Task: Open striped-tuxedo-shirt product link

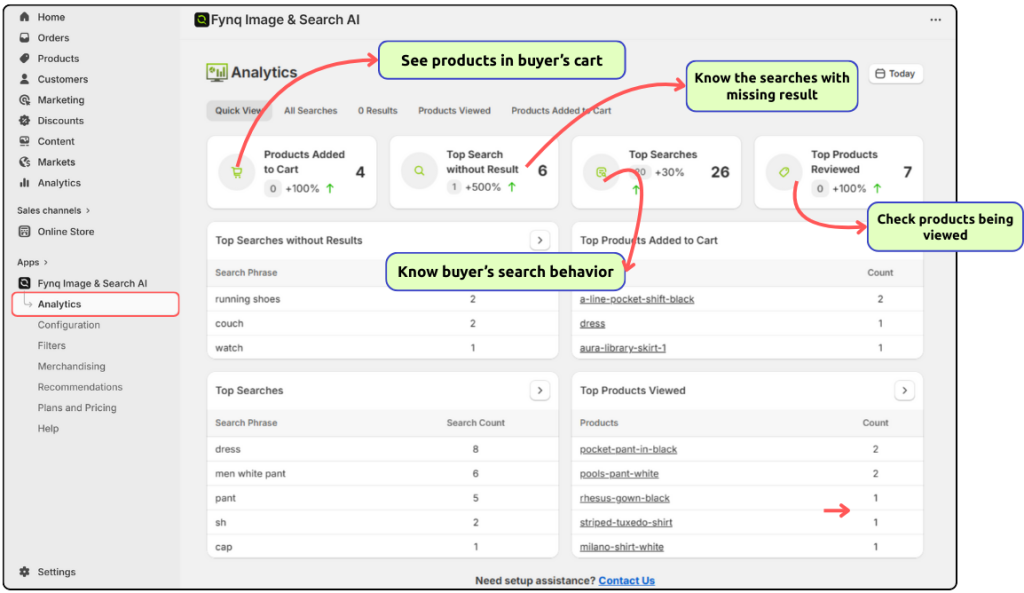Action: (626, 522)
